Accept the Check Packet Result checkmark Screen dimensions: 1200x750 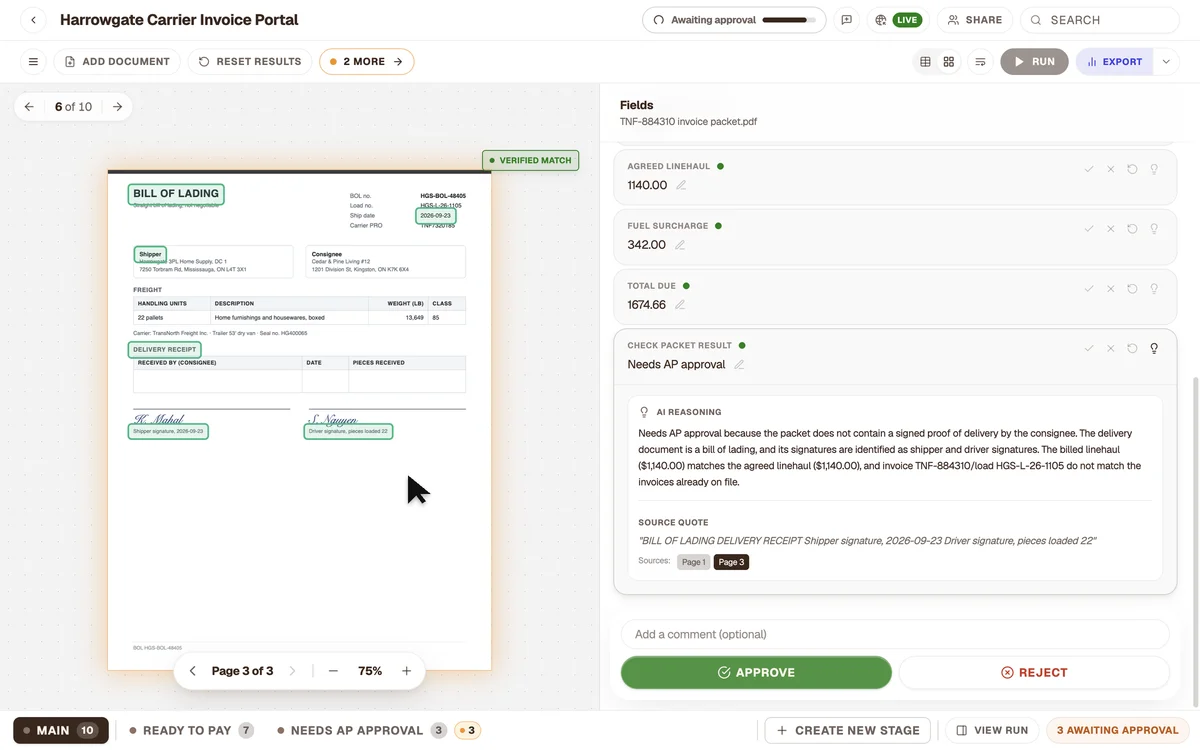coord(1089,349)
